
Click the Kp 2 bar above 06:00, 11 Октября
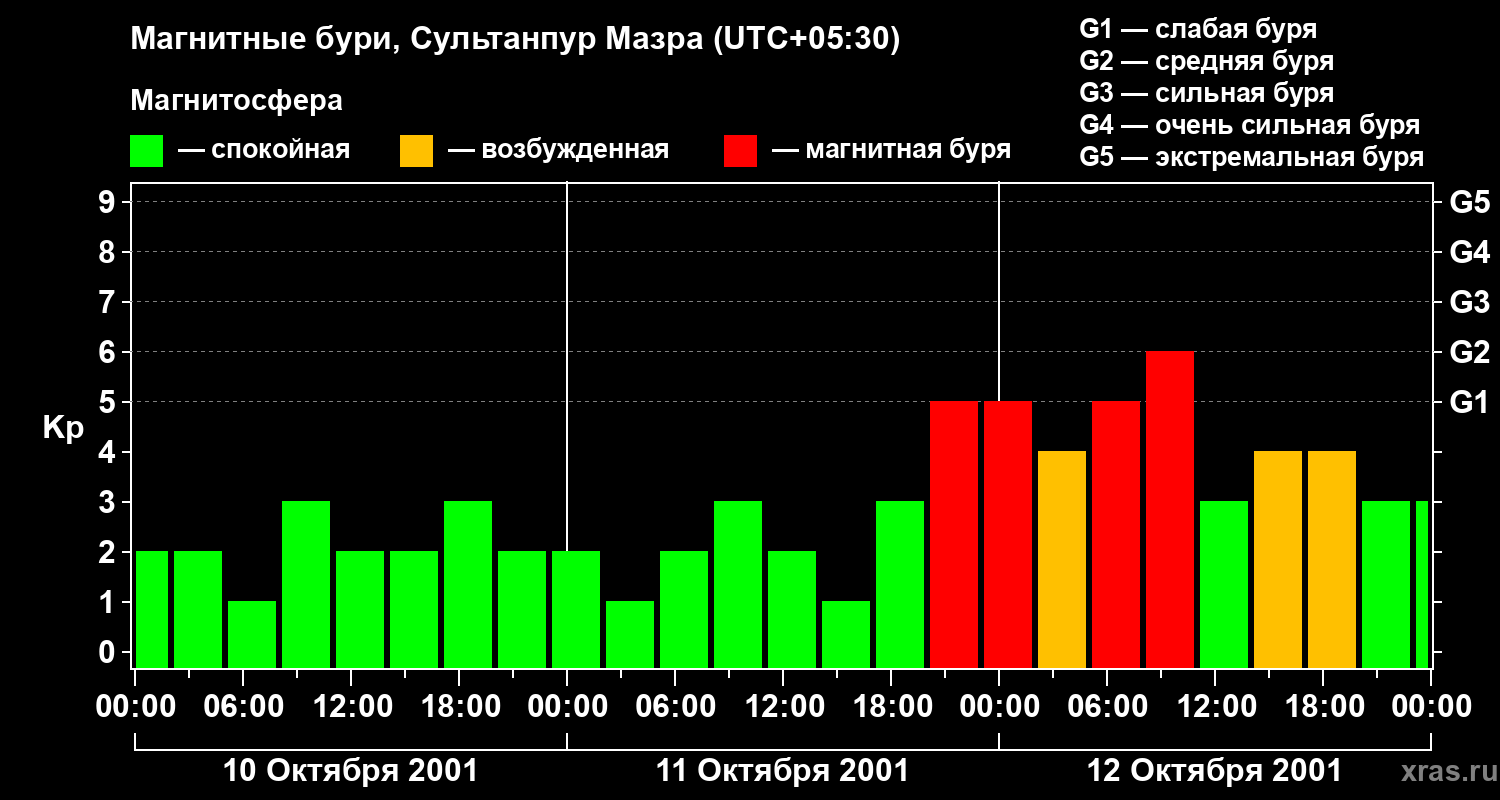[684, 610]
